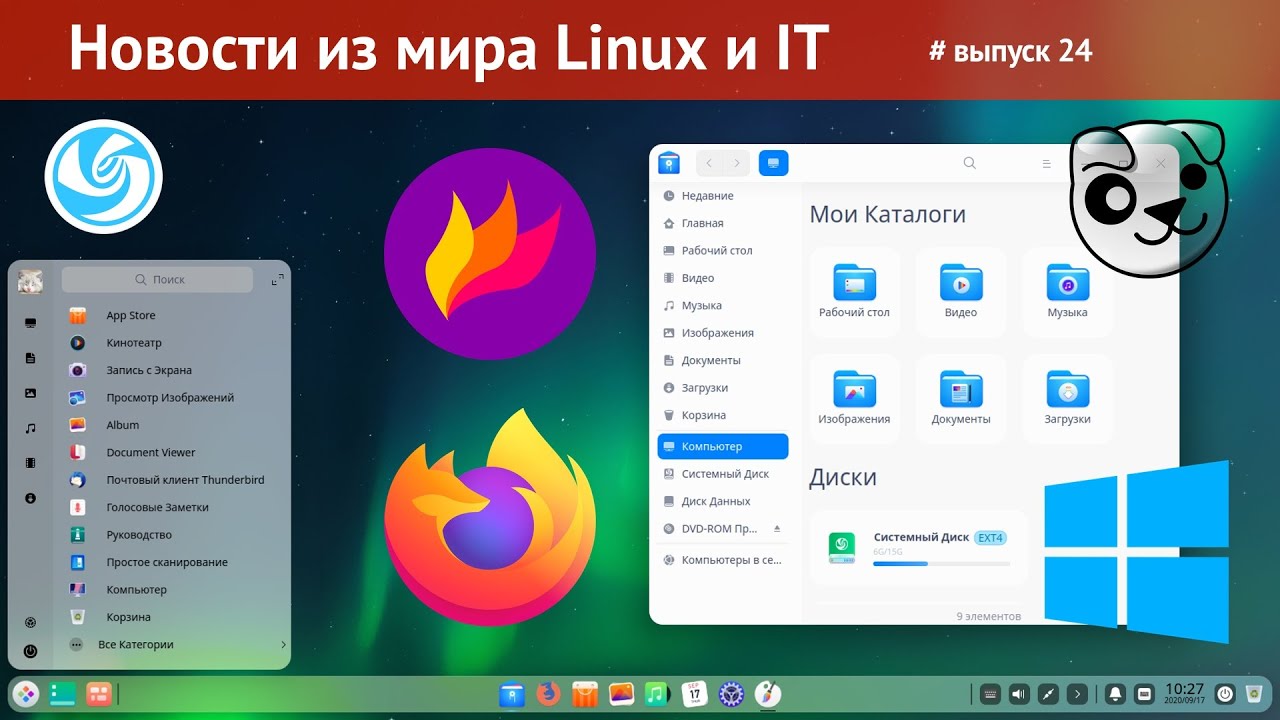Open the volume tray icon
The height and width of the screenshot is (720, 1280).
coord(1019,694)
